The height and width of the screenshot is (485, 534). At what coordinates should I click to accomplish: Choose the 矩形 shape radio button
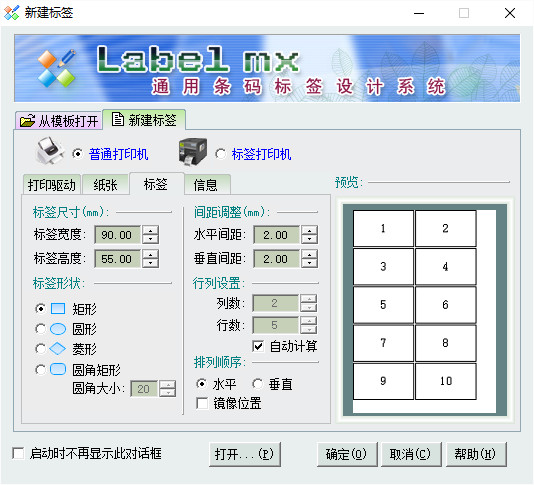[41, 309]
